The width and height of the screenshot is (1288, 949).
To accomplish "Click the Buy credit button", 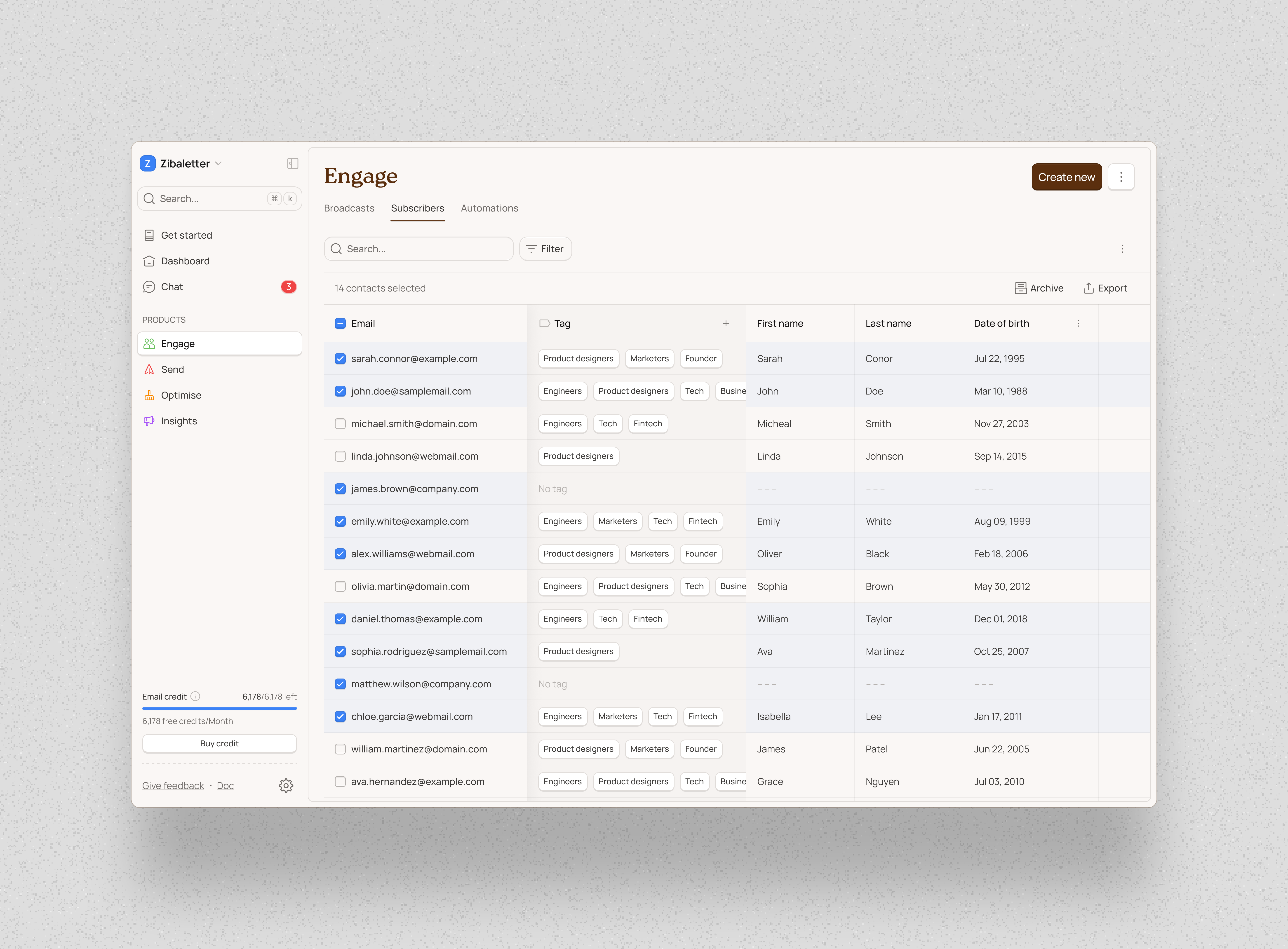I will pyautogui.click(x=219, y=743).
